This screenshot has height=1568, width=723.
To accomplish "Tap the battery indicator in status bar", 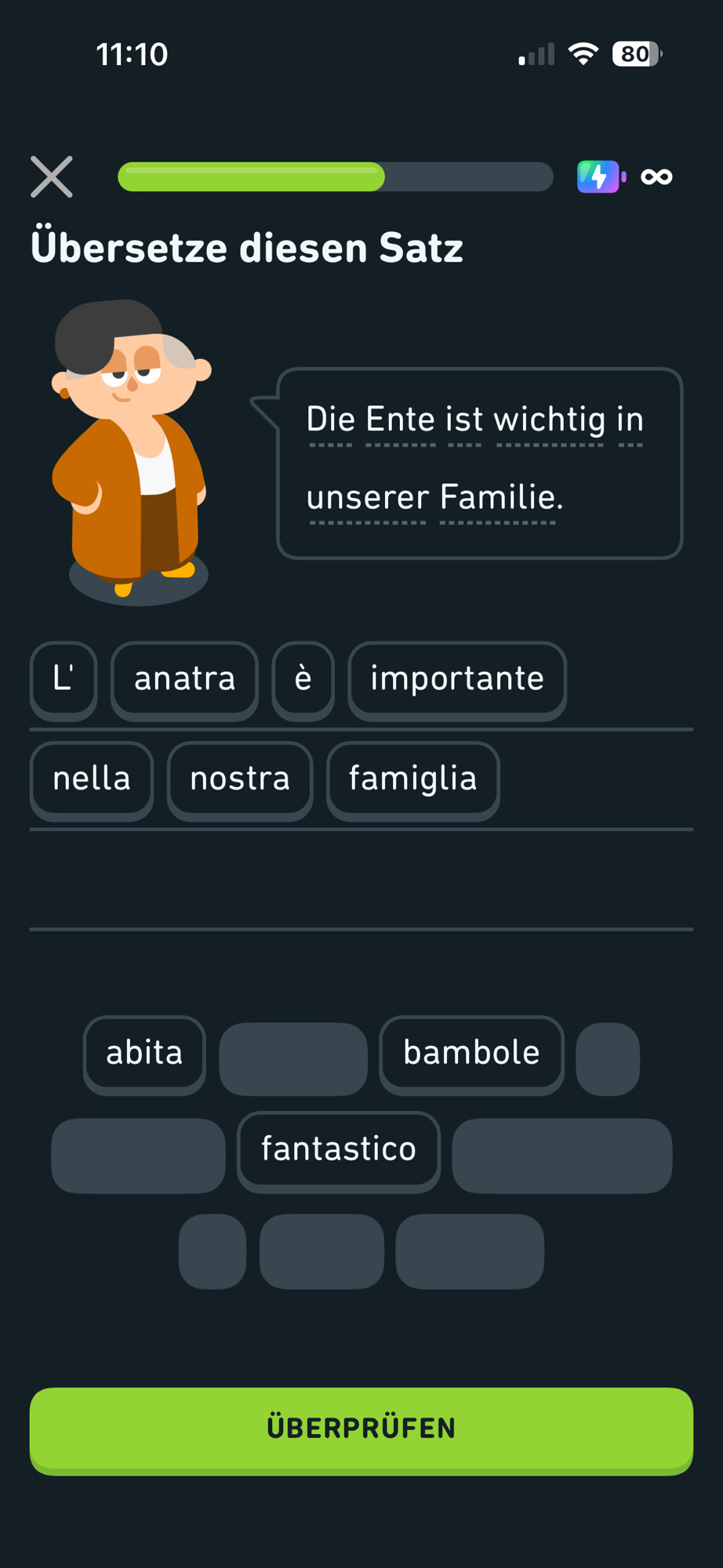I will 636,54.
